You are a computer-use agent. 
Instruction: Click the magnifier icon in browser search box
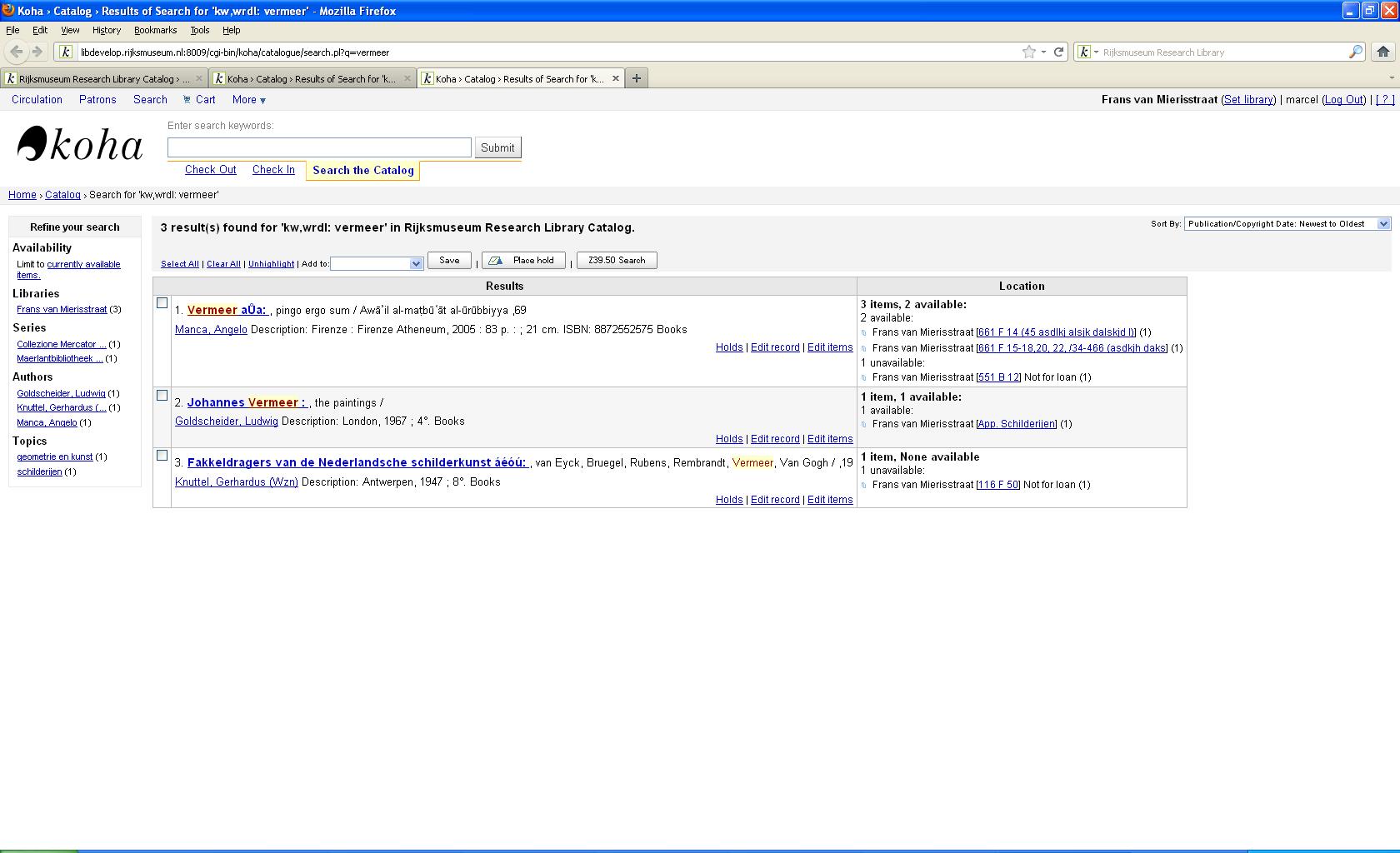point(1355,52)
